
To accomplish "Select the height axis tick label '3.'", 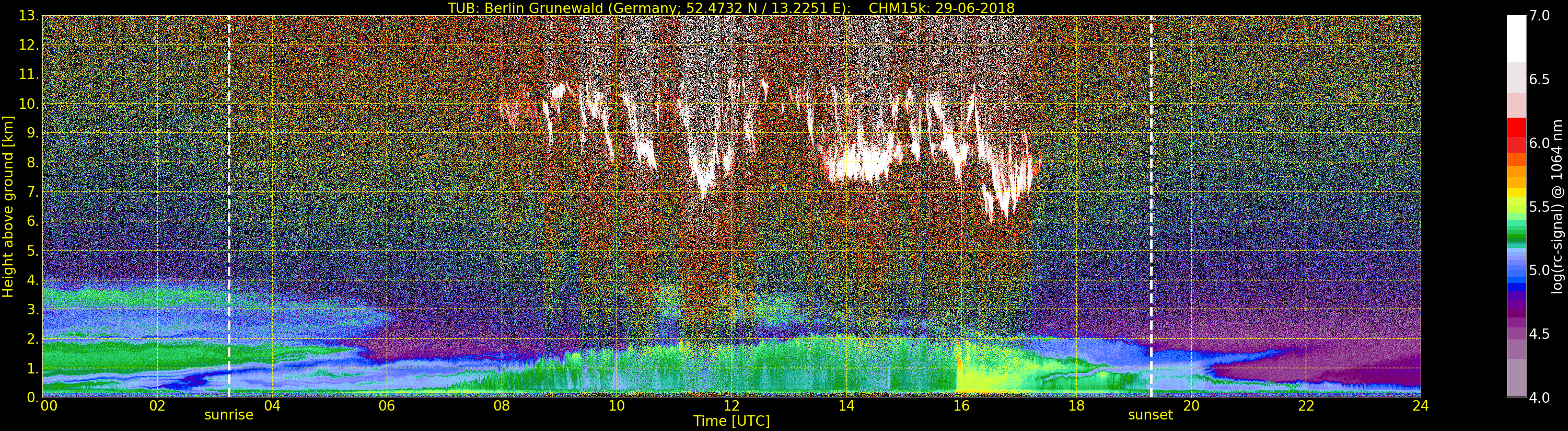I will coord(32,310).
